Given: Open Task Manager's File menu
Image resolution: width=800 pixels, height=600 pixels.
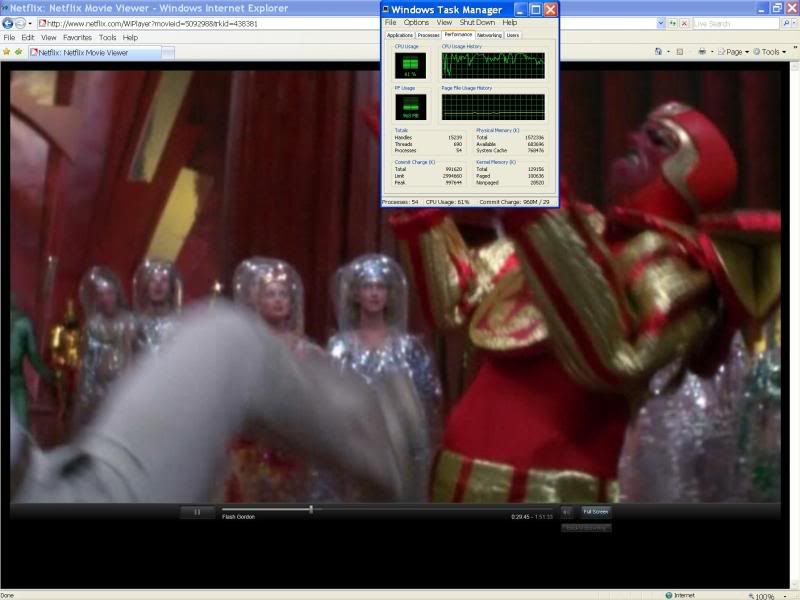Looking at the screenshot, I should point(390,22).
